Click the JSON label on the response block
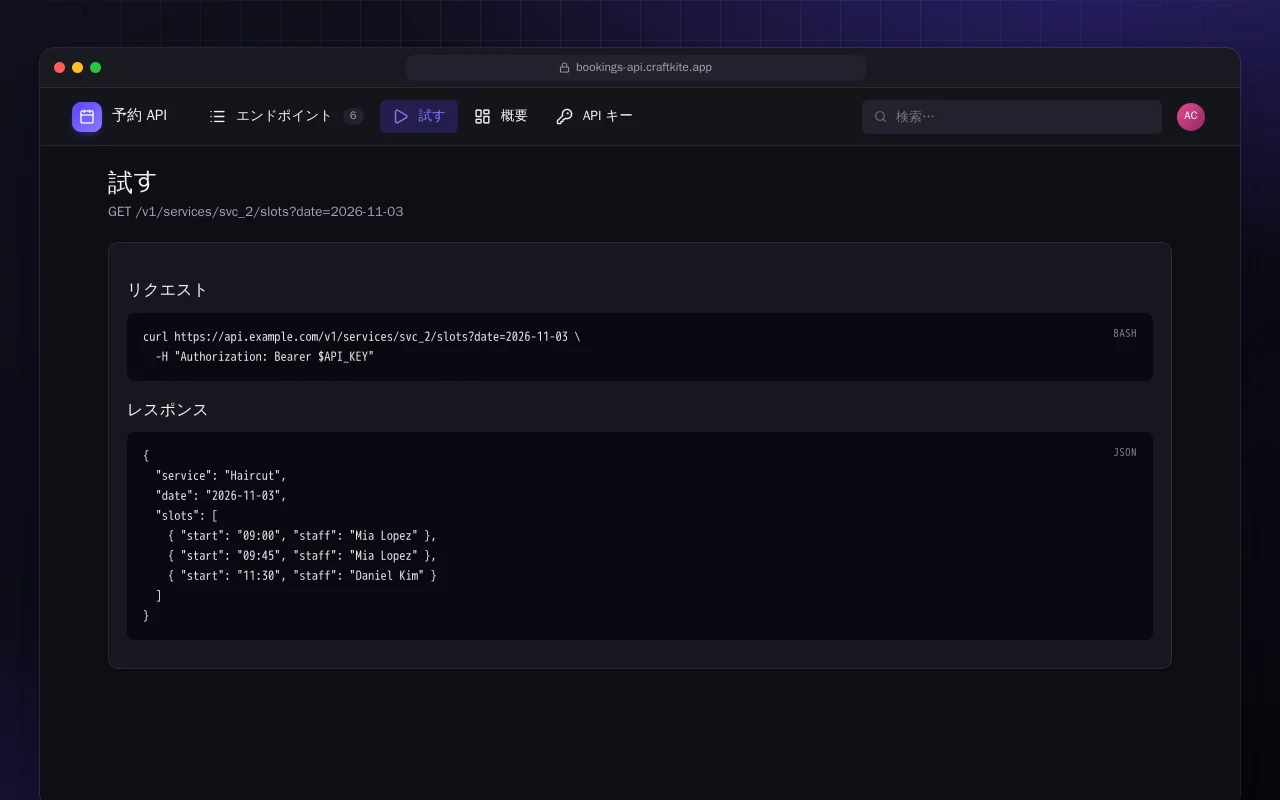This screenshot has height=800, width=1280. coord(1125,452)
